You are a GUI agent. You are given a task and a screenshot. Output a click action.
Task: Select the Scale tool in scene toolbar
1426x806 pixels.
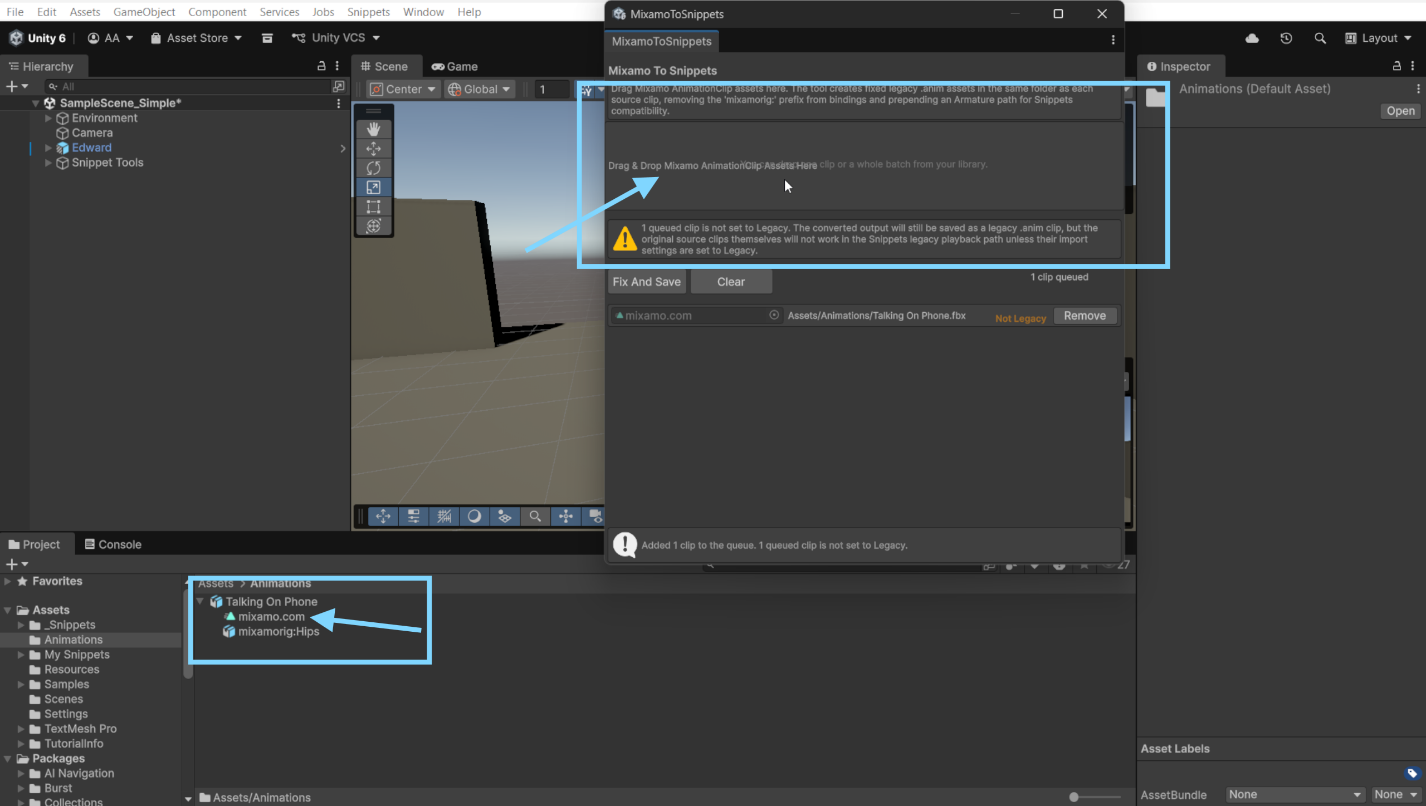373,187
